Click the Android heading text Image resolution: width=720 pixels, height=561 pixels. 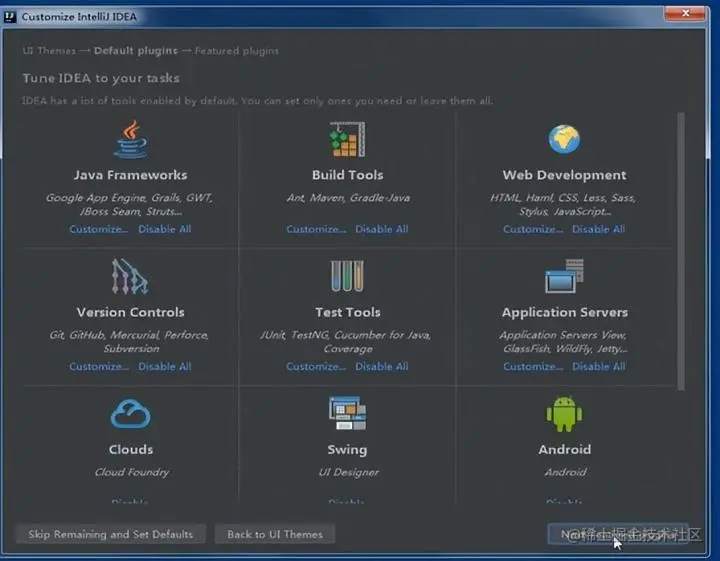pyautogui.click(x=565, y=449)
